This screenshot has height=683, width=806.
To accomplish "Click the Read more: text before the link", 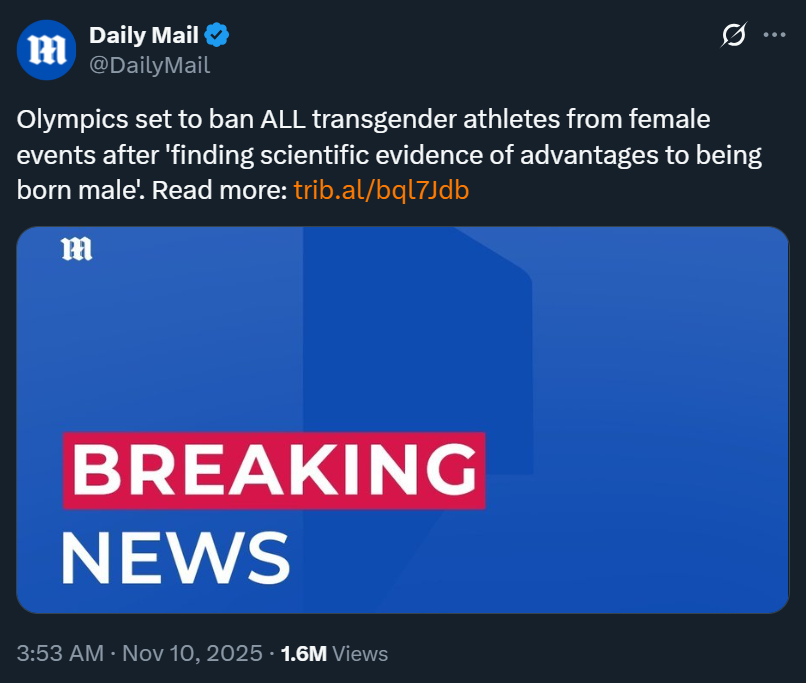I will tap(223, 190).
